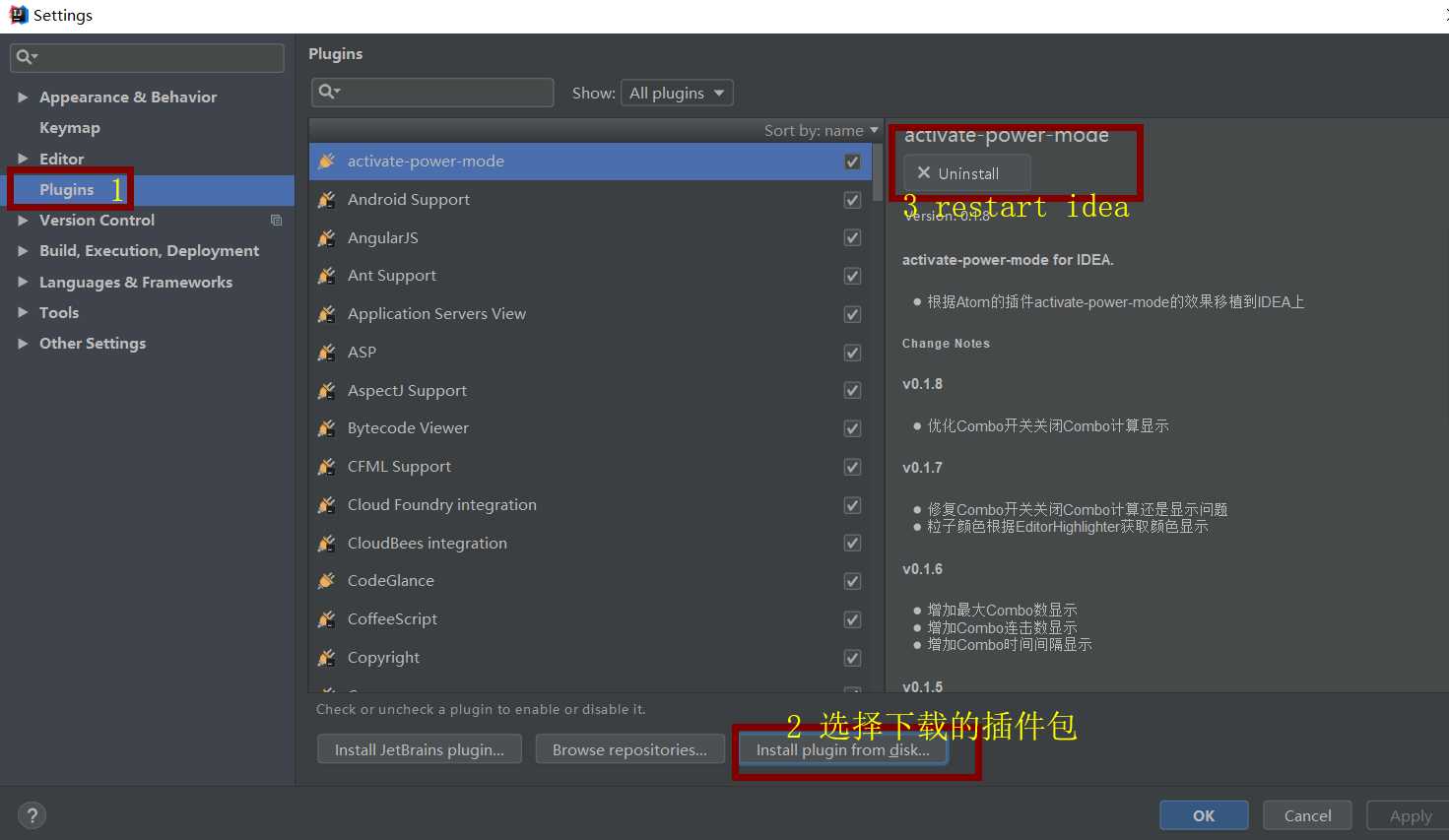This screenshot has width=1449, height=840.
Task: Select the CoffeeScript plugin row
Action: coord(590,619)
